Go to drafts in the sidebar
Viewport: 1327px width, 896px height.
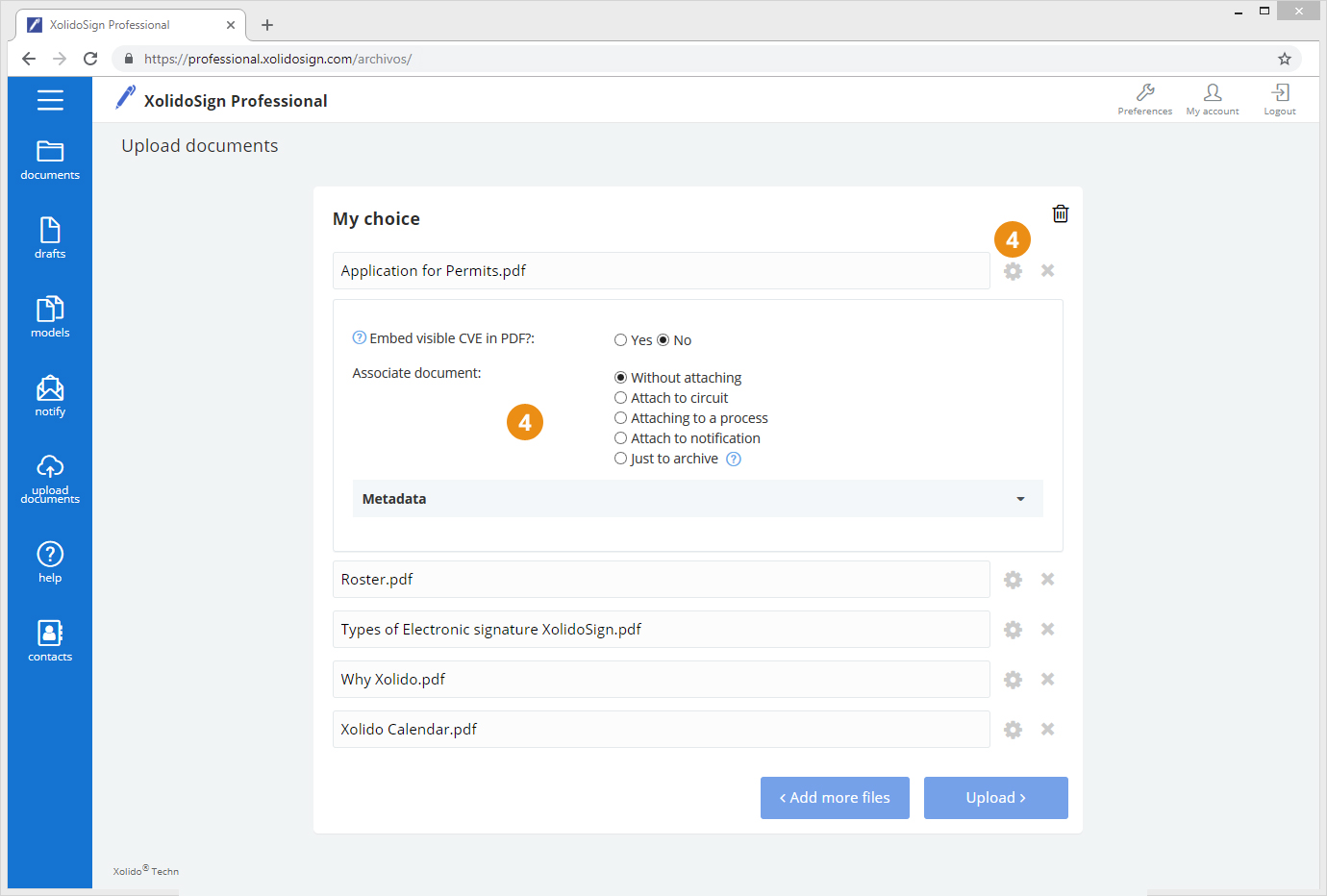pos(50,238)
